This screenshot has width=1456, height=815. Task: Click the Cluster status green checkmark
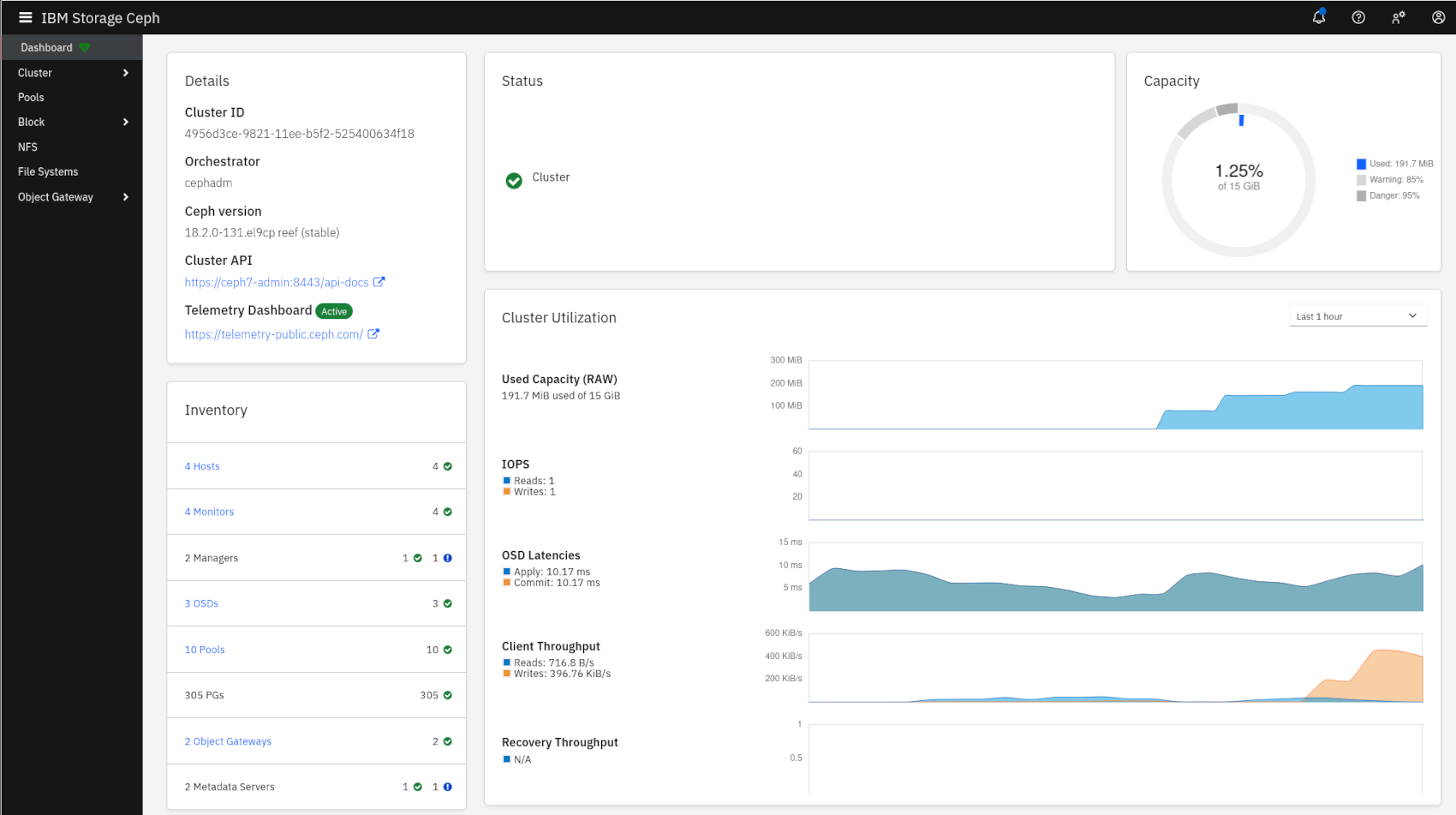(x=514, y=180)
